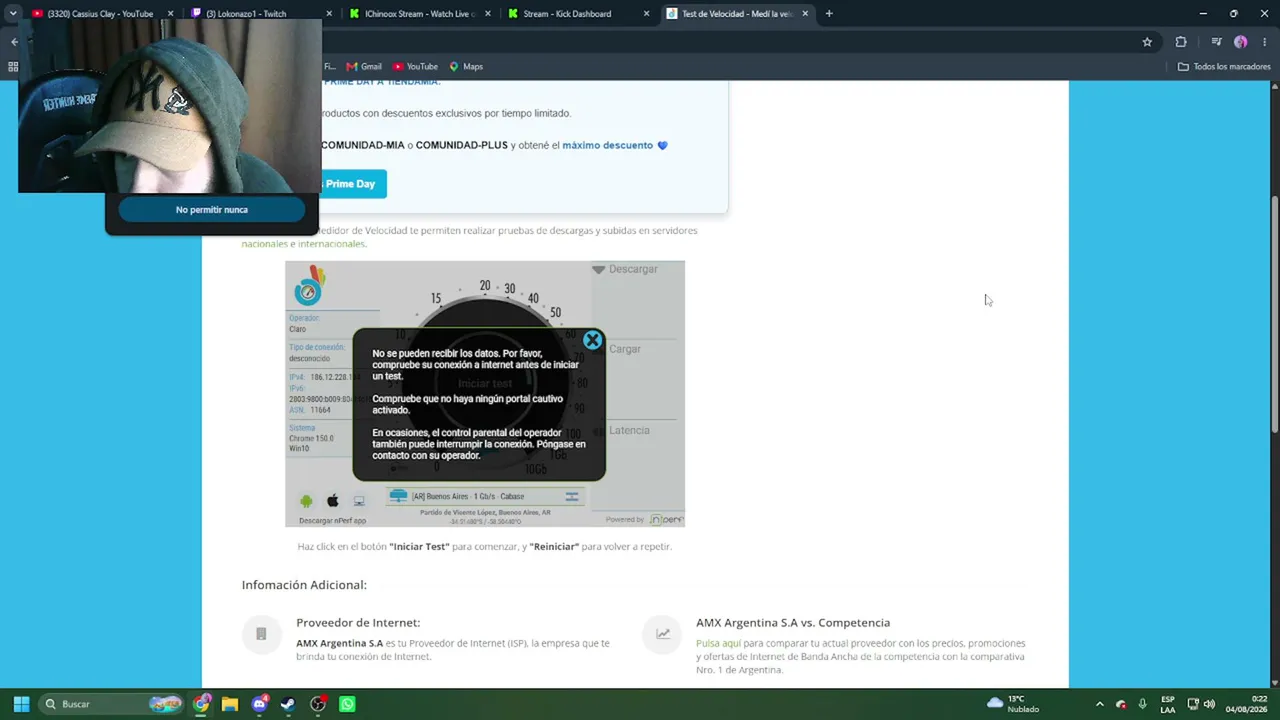Open the Buenos Aires Cabase server selector
Screen dimensions: 1280x720
coord(485,496)
